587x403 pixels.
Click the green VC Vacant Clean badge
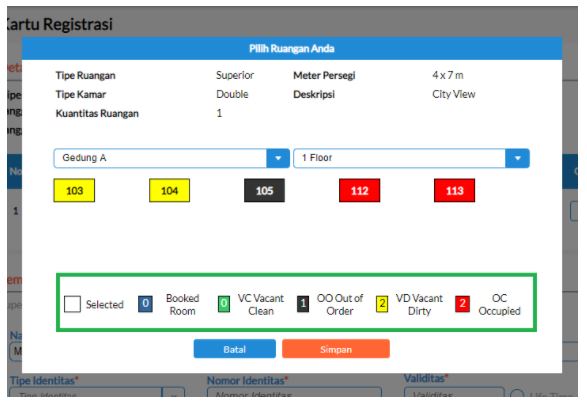tap(224, 304)
